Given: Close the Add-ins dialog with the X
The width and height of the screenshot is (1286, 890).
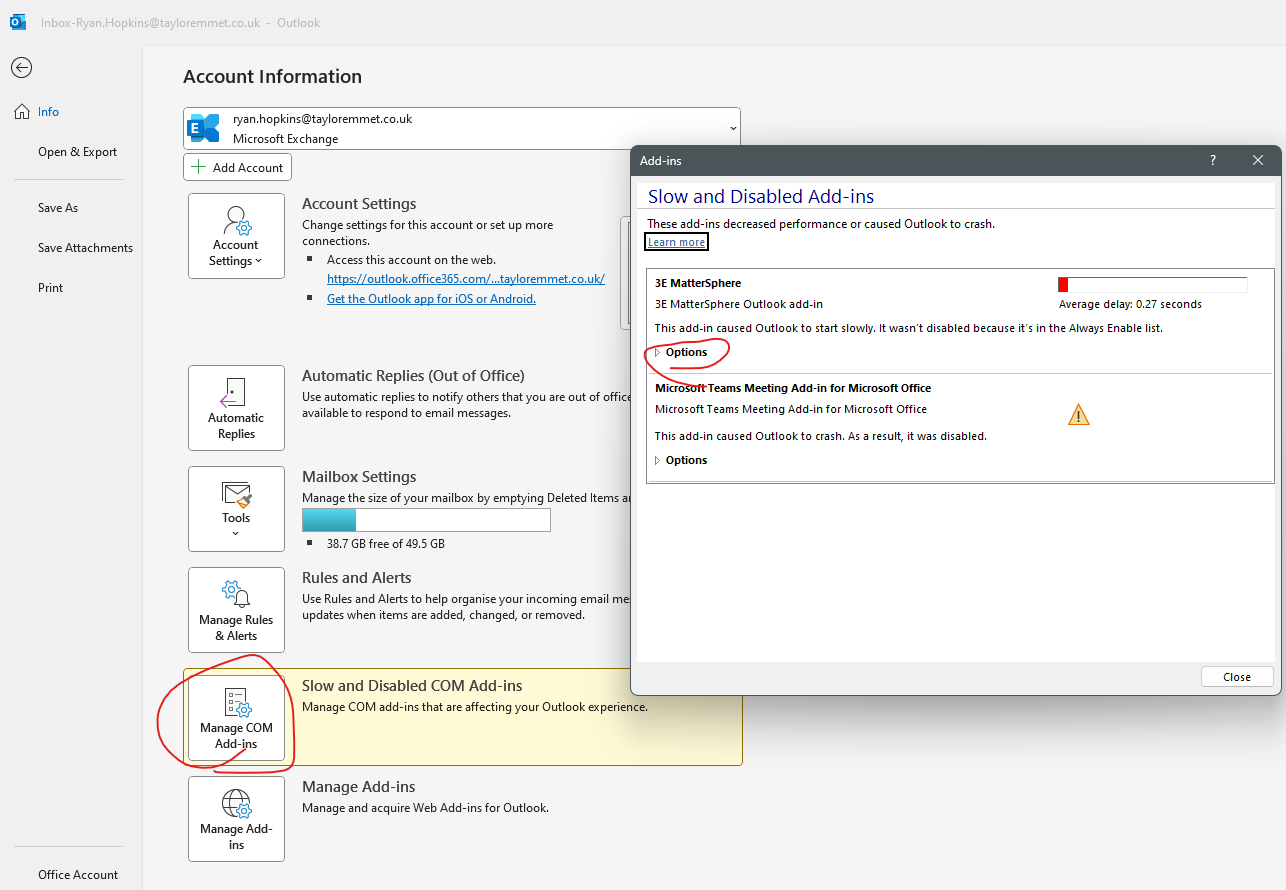Looking at the screenshot, I should (1258, 160).
